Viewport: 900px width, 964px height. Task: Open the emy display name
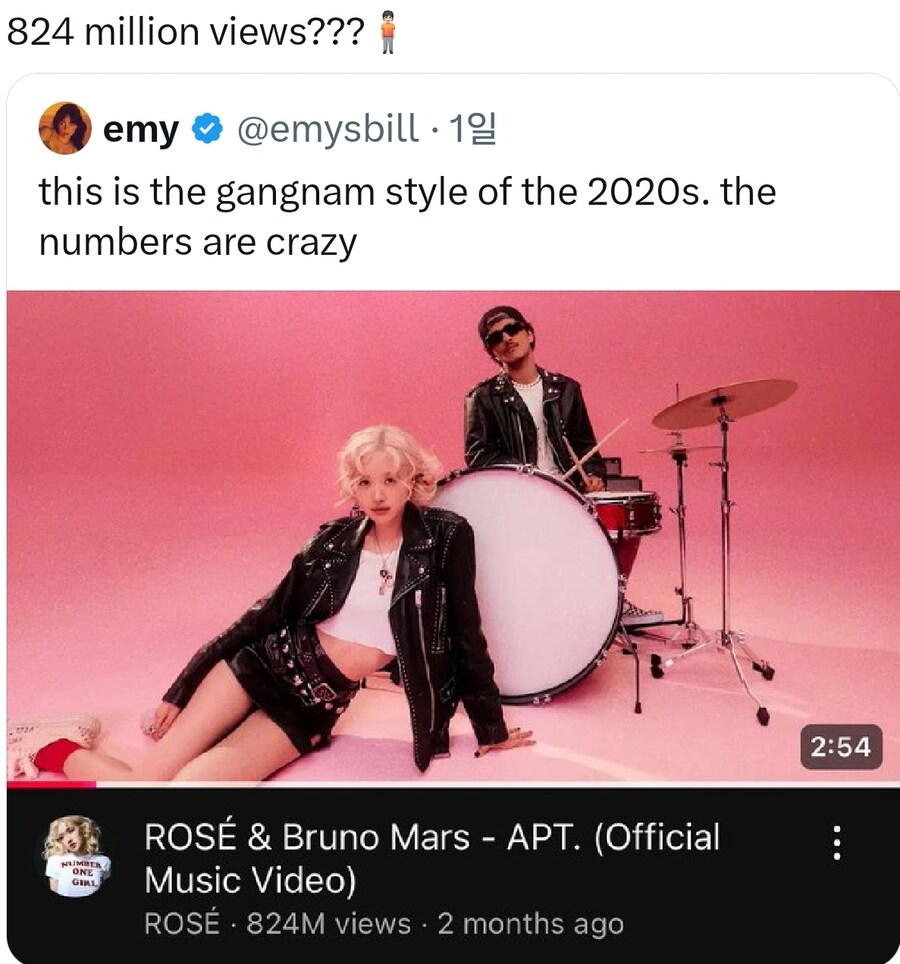(141, 129)
